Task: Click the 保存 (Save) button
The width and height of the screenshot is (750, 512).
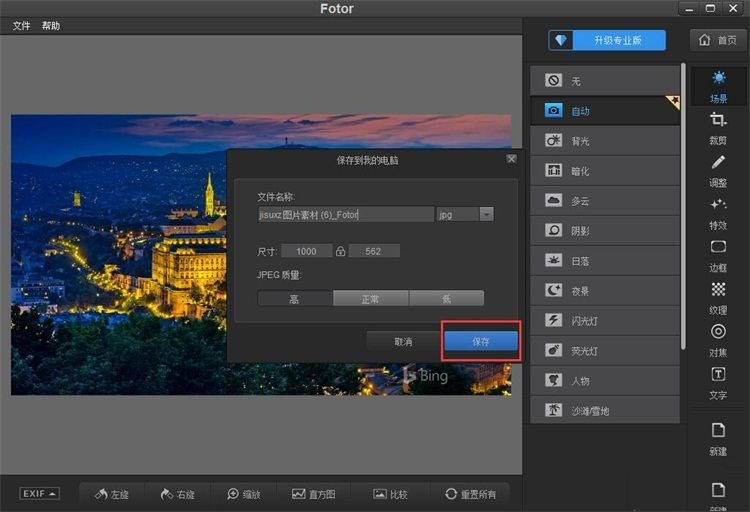Action: [481, 341]
